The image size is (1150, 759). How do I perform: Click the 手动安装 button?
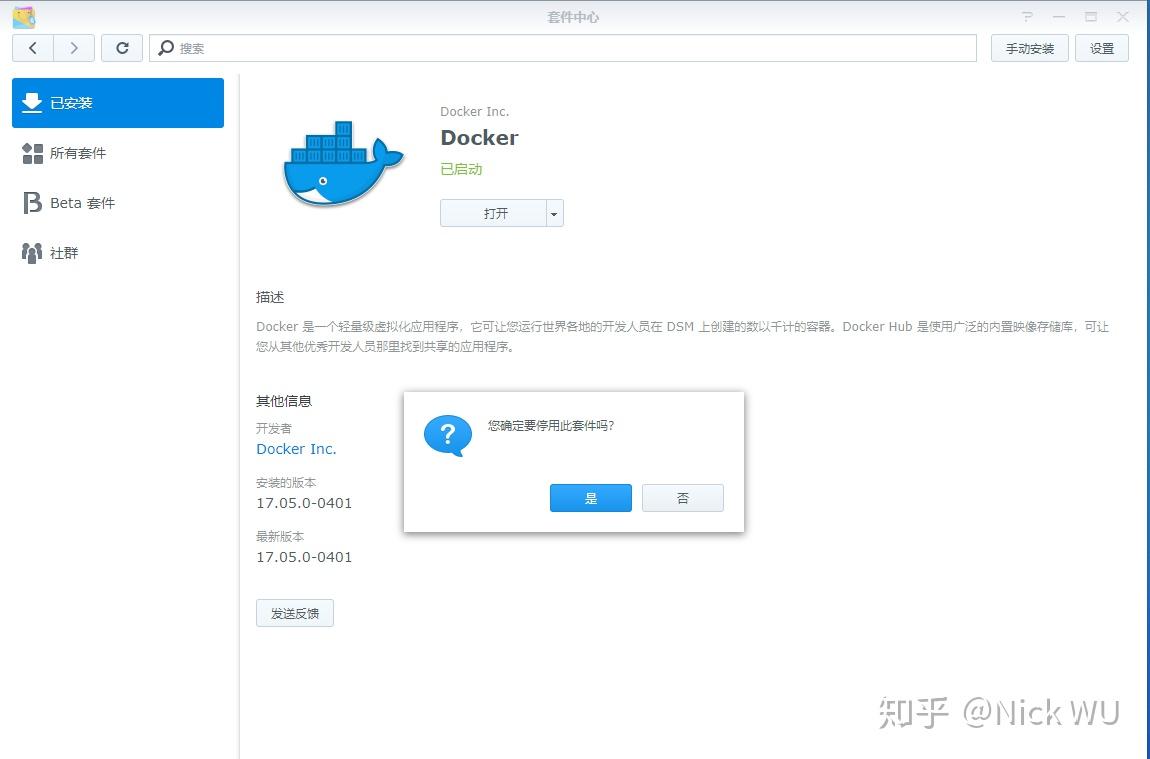click(x=1029, y=47)
